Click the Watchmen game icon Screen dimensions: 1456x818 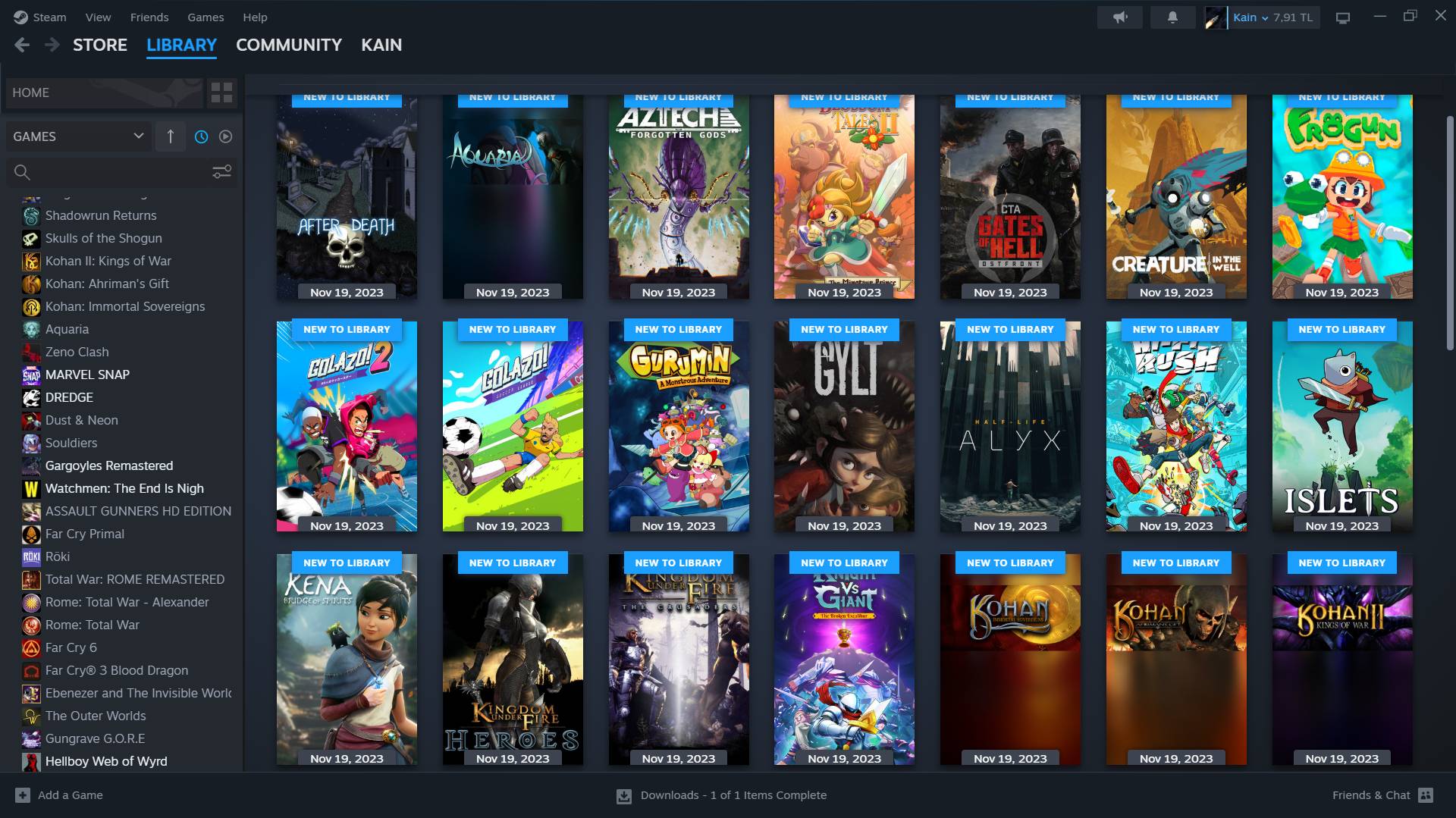point(31,488)
